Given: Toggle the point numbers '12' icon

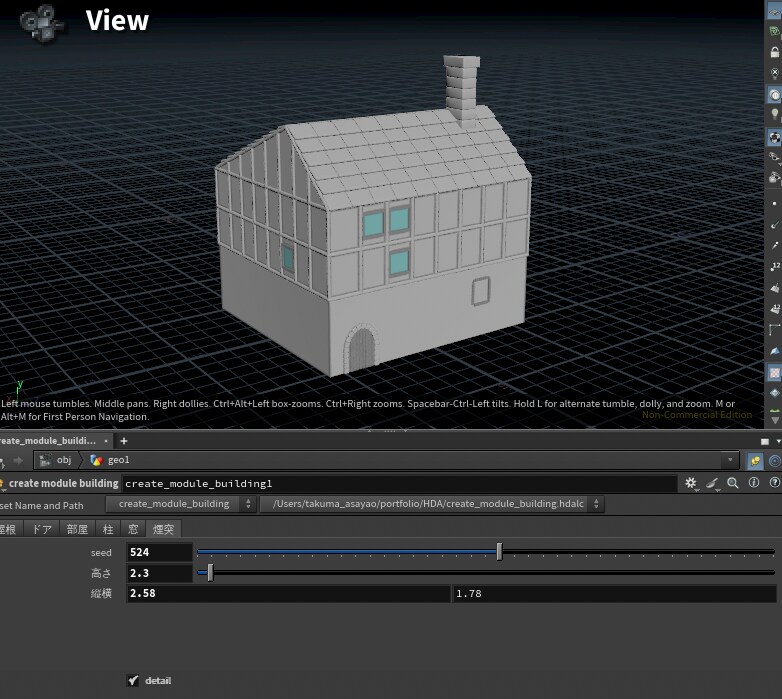Looking at the screenshot, I should pos(775,267).
